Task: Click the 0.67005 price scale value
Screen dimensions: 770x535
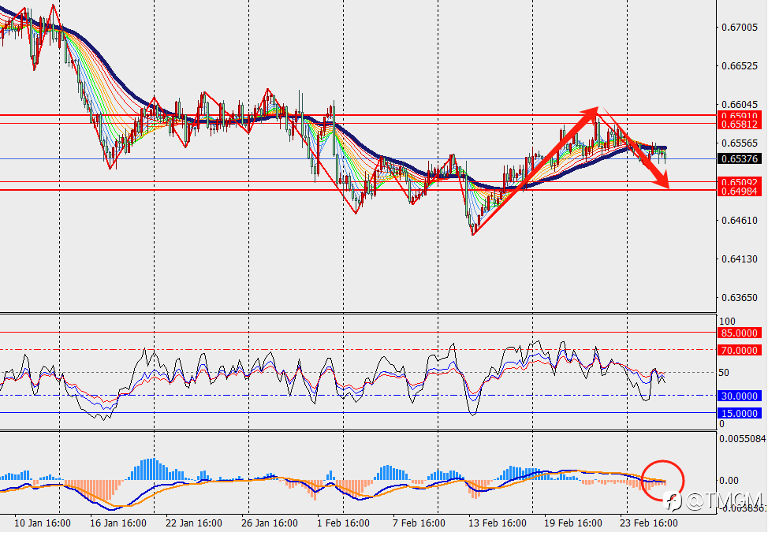Action: click(739, 28)
